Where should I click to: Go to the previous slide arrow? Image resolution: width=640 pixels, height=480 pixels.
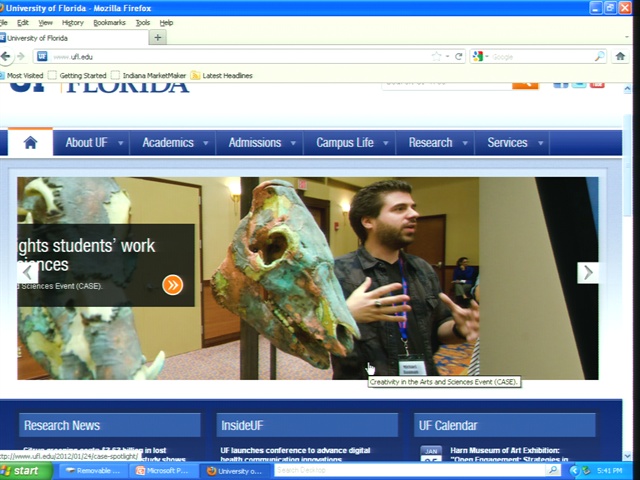28,272
